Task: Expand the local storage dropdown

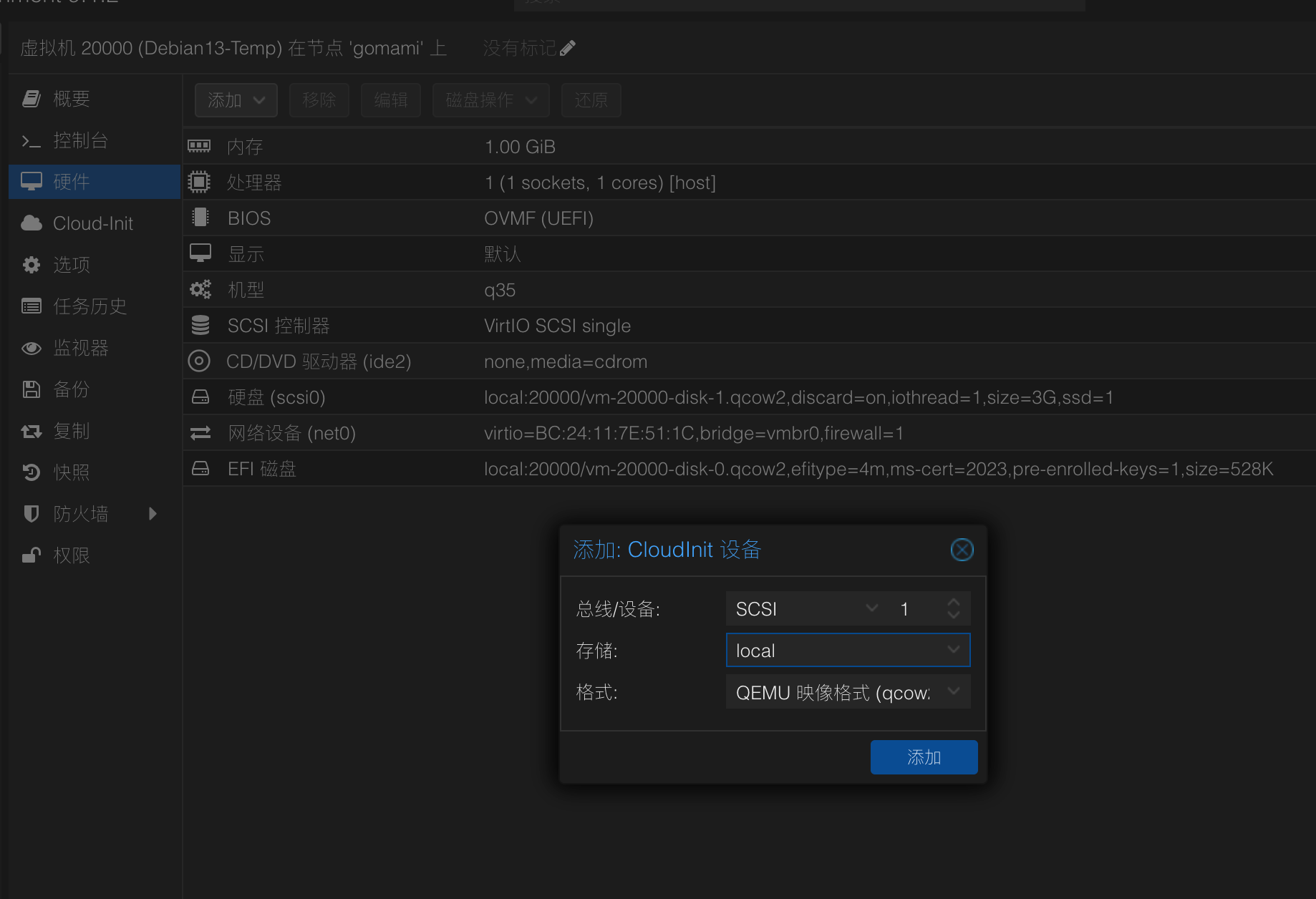Action: click(x=953, y=650)
